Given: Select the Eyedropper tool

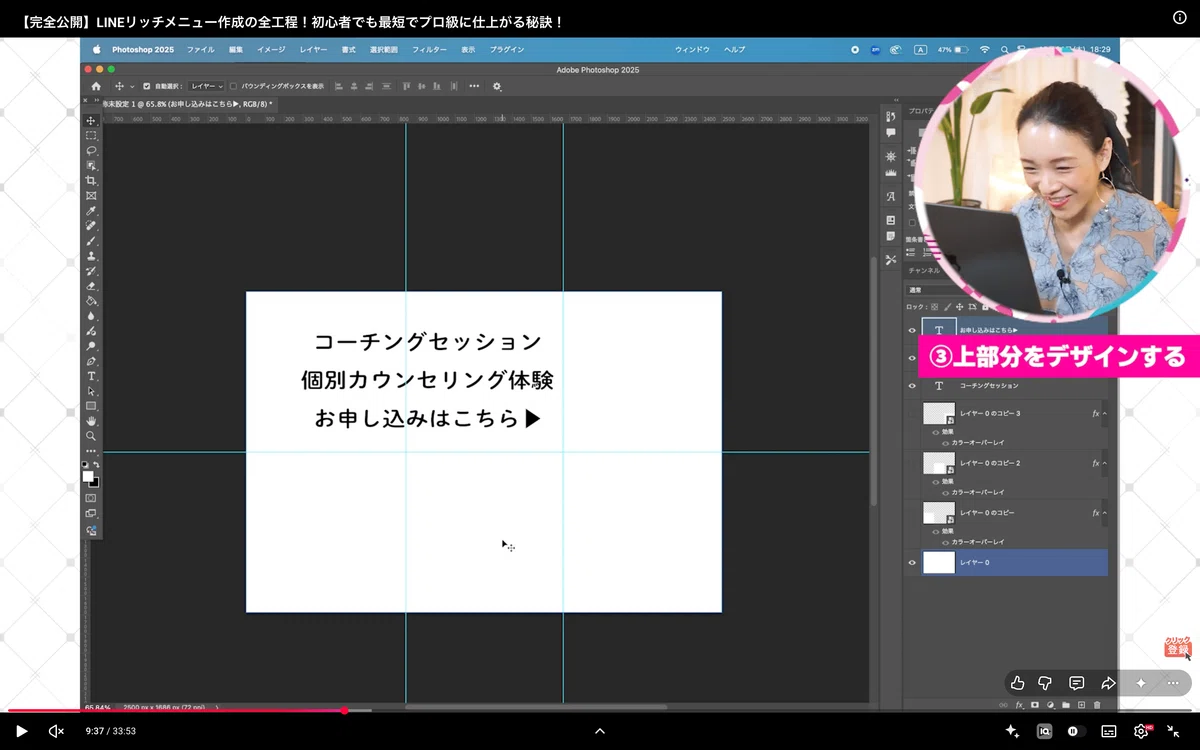Looking at the screenshot, I should click(91, 211).
